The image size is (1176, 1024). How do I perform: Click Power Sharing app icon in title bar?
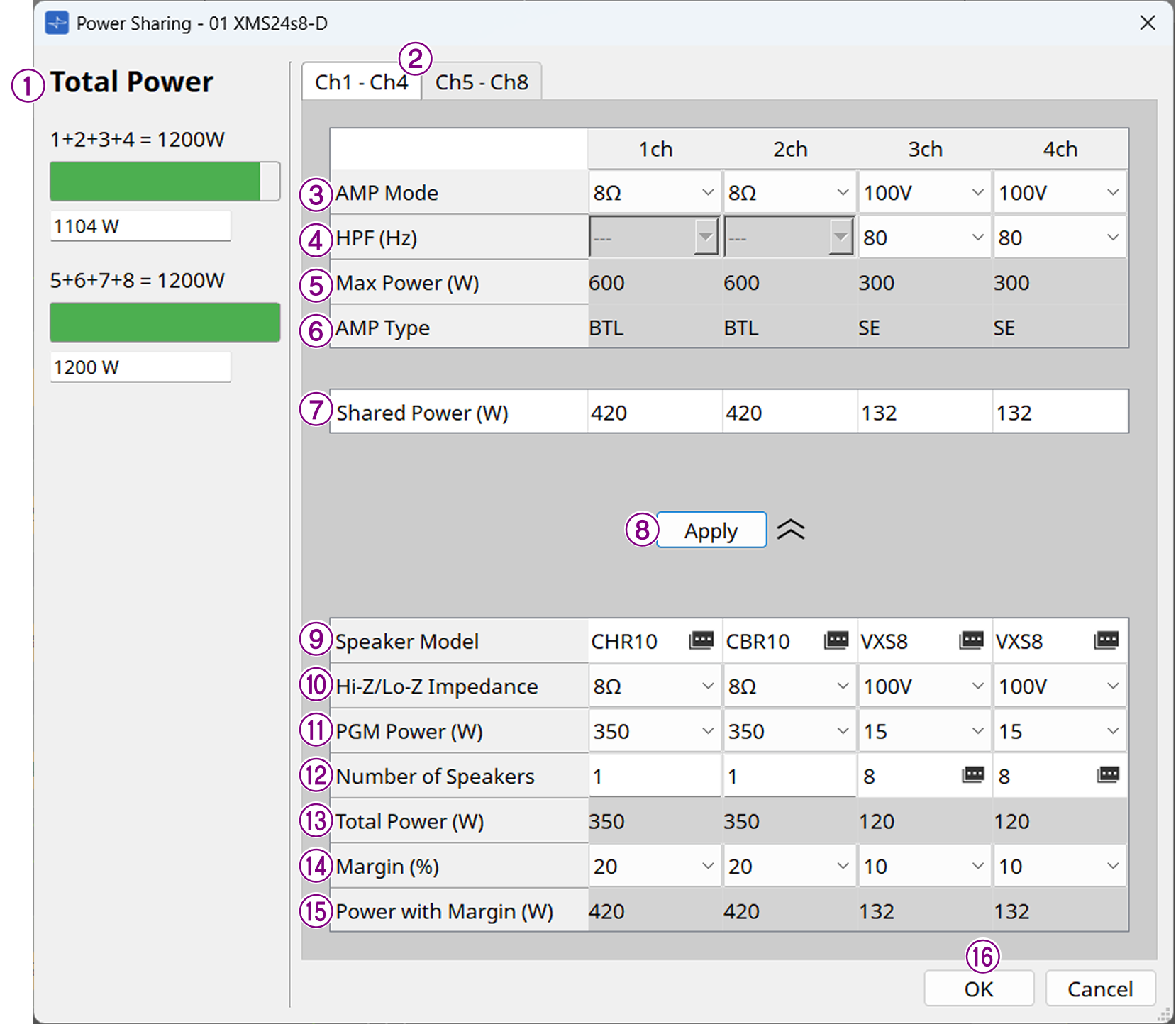click(57, 23)
